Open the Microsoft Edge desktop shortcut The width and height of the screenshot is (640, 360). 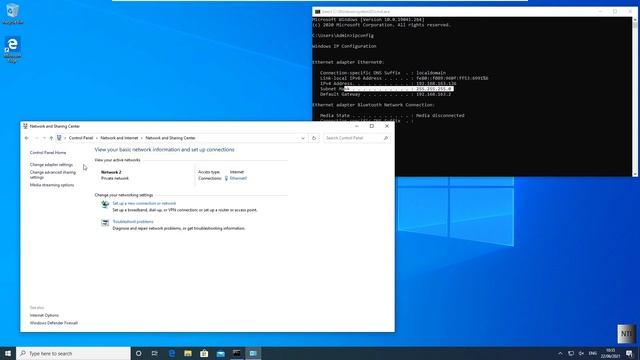click(x=12, y=50)
